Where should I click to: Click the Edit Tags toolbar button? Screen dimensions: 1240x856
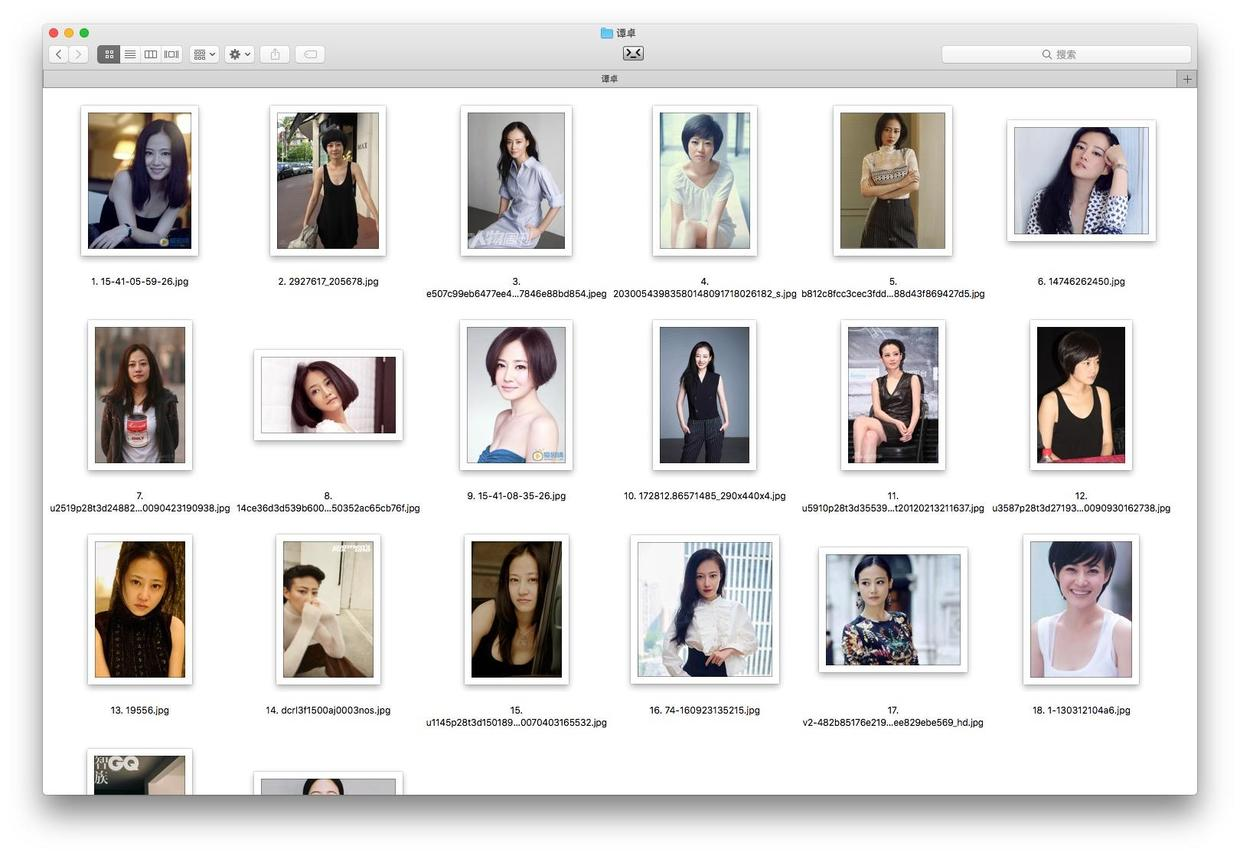click(x=310, y=54)
